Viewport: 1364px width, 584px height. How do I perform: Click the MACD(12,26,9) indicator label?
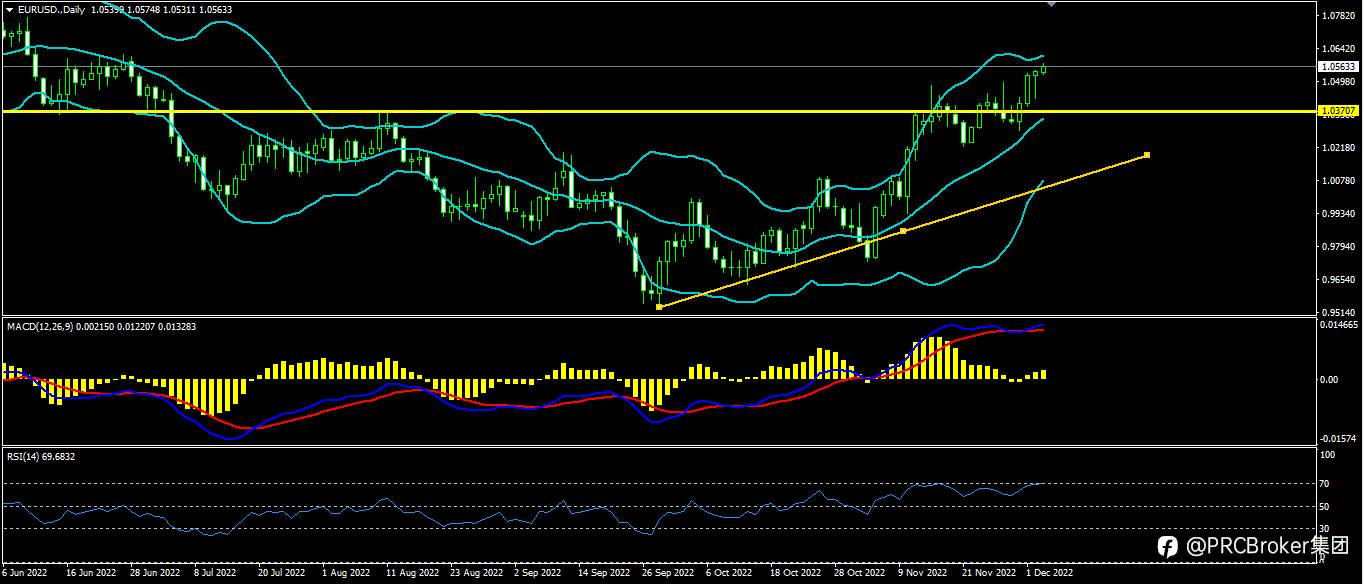click(42, 327)
